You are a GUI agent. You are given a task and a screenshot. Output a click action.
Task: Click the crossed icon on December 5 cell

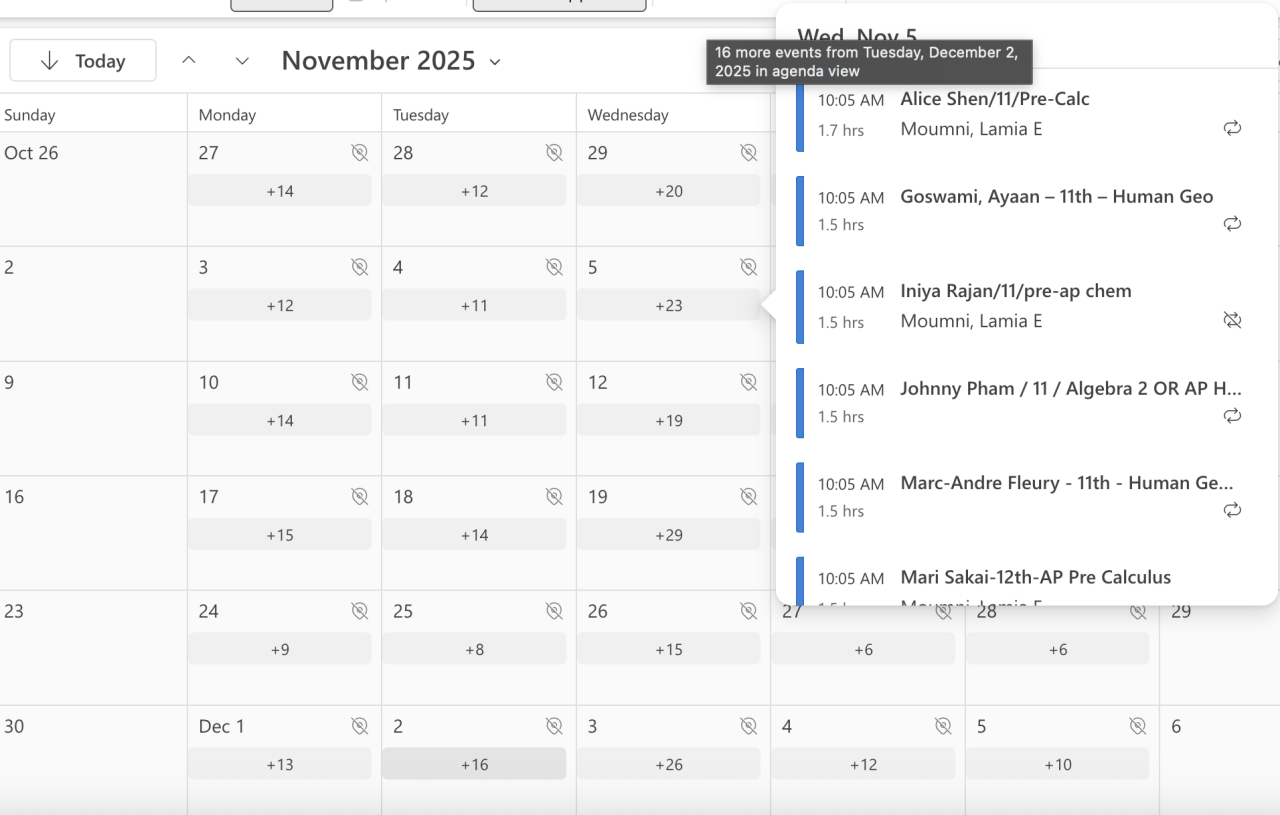(x=1137, y=726)
